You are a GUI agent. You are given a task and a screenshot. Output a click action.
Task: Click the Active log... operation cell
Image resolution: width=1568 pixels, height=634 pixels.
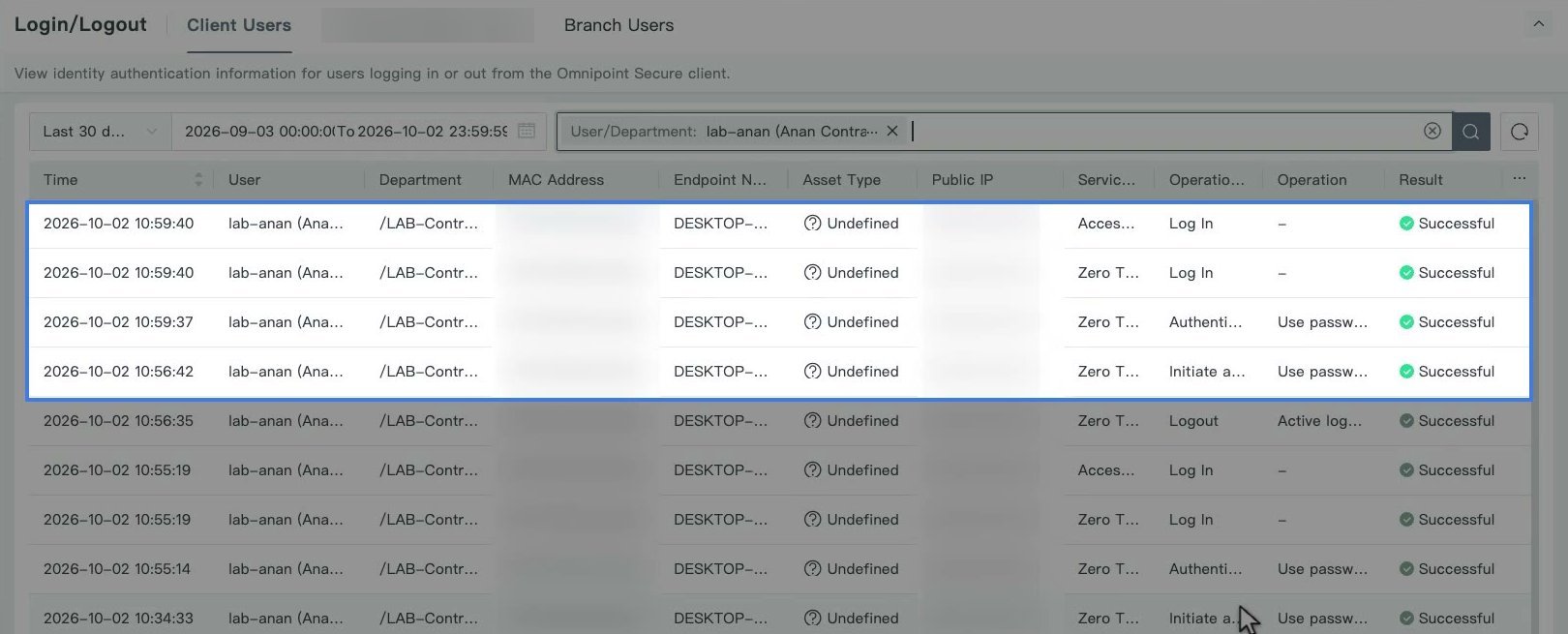[x=1319, y=421]
